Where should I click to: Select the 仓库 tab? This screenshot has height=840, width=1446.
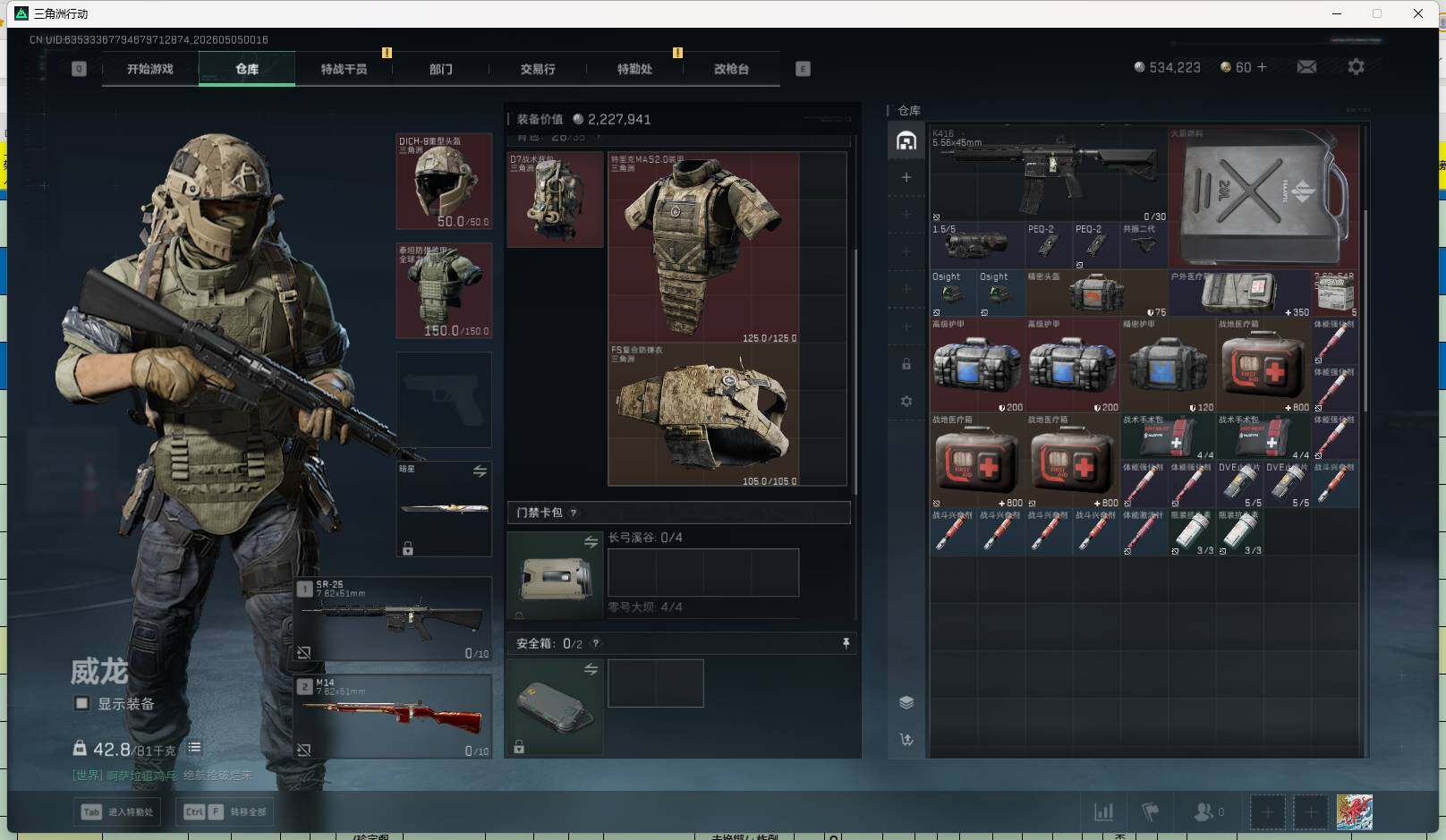247,69
